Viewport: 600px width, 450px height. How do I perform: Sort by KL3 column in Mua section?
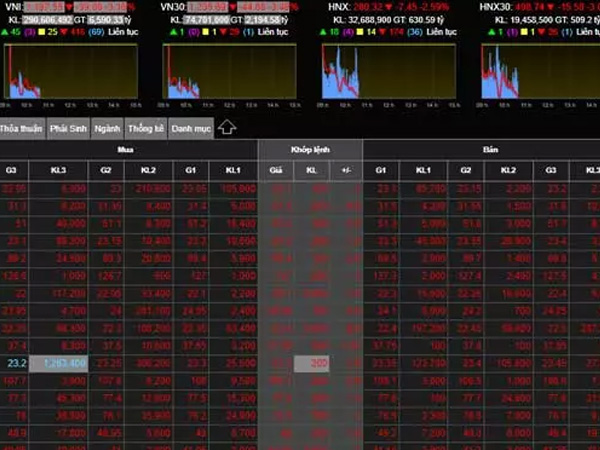(x=58, y=170)
